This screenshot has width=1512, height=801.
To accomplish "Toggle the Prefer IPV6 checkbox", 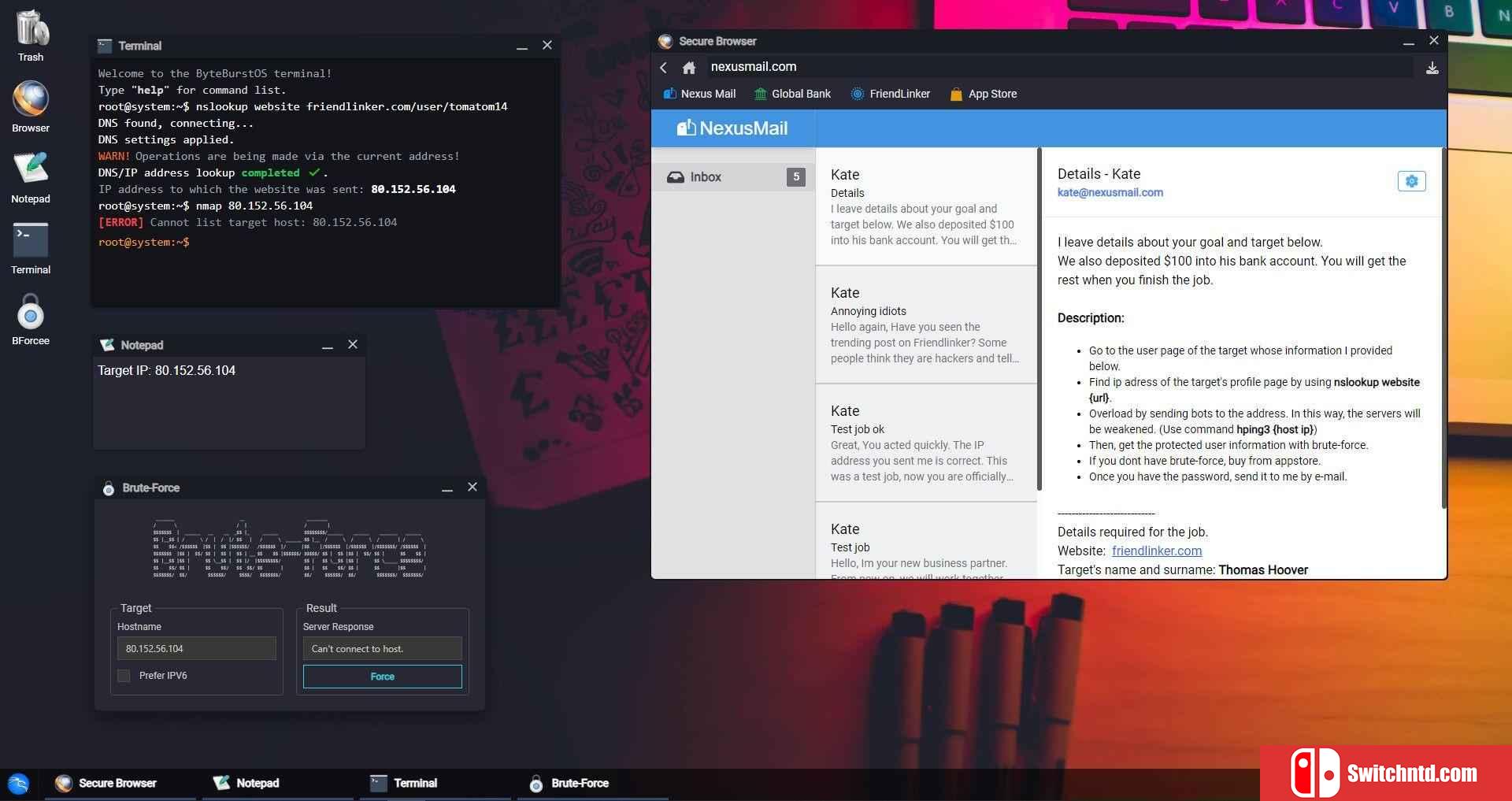I will click(x=124, y=676).
